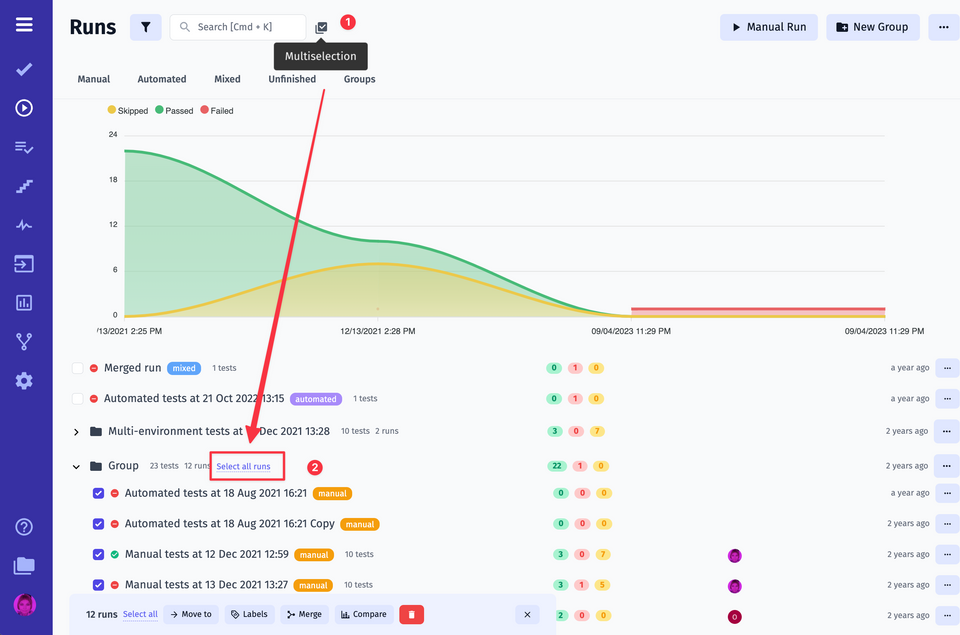The image size is (960, 635).
Task: Open the Tests checkmark sidebar icon
Action: 24,69
